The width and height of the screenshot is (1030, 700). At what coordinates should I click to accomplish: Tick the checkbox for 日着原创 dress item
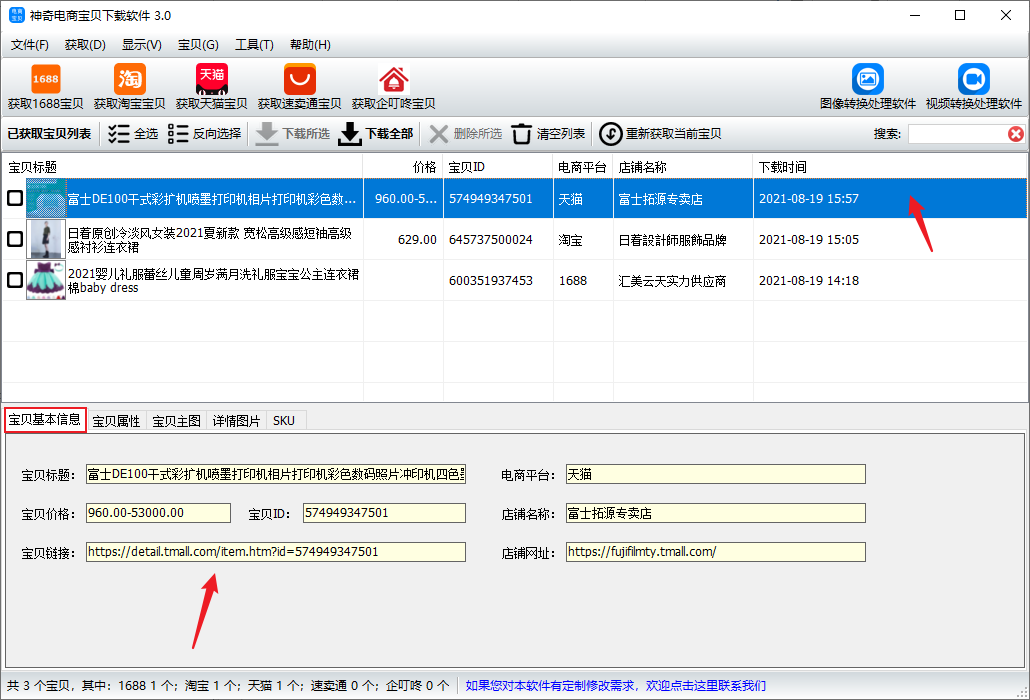pos(15,239)
